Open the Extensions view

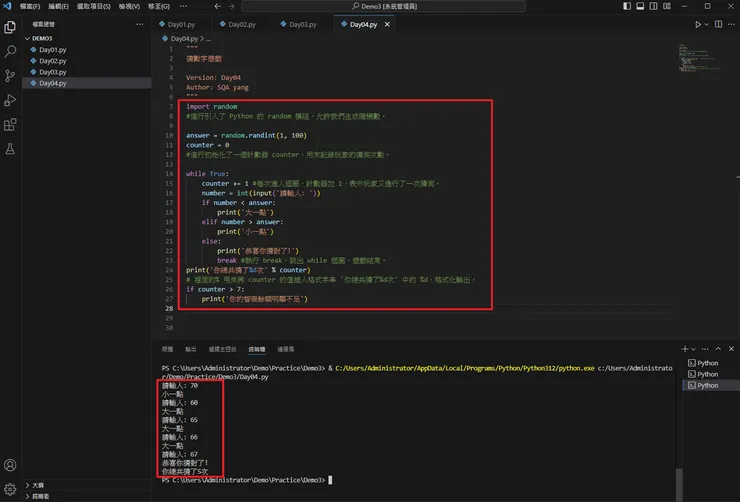(11, 125)
